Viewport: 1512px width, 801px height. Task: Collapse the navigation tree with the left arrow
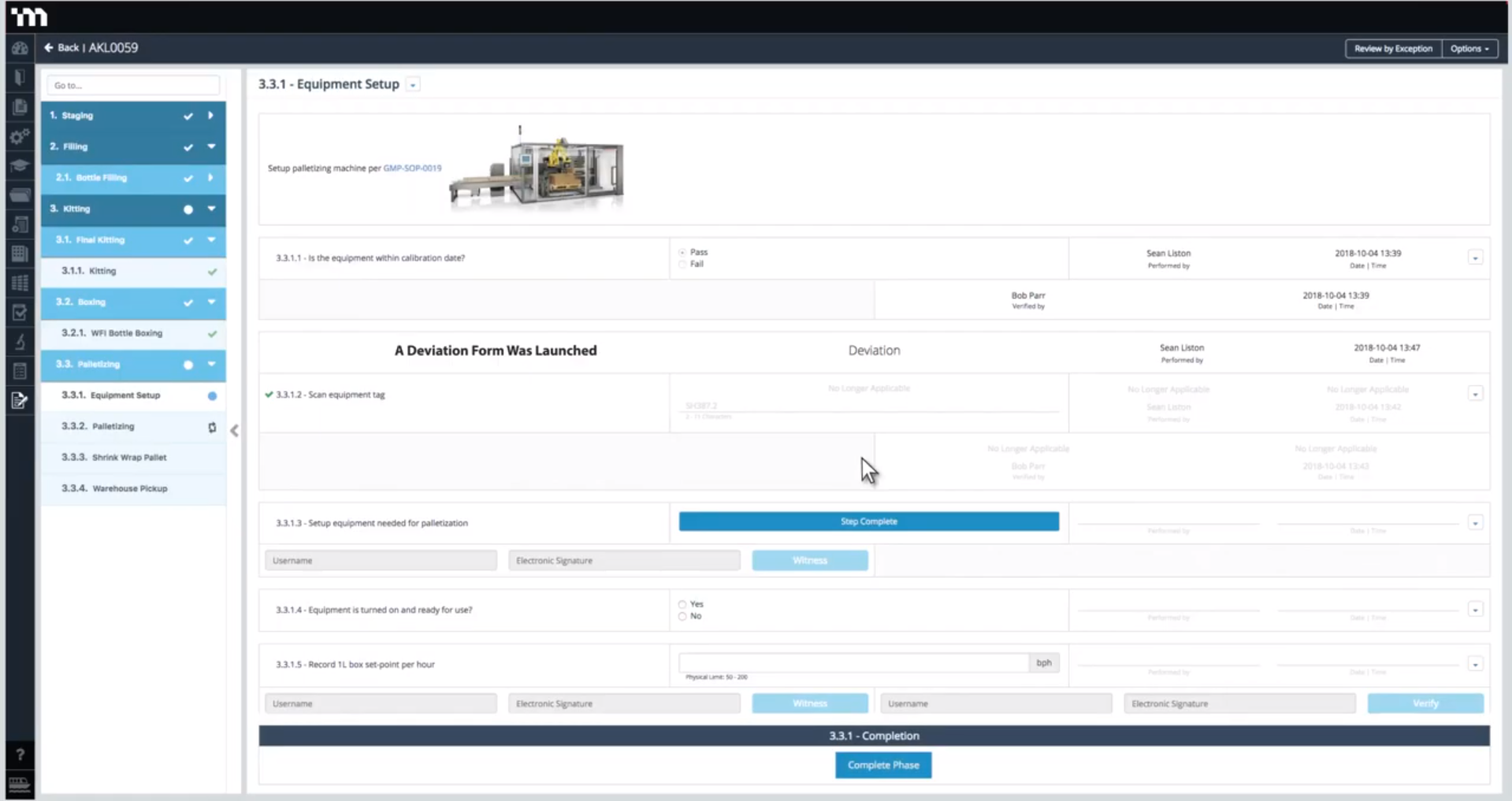pos(234,431)
